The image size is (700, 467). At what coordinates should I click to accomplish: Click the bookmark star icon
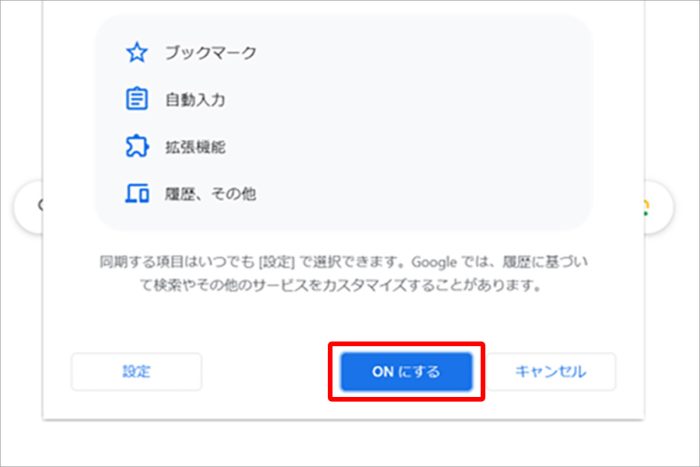[137, 53]
